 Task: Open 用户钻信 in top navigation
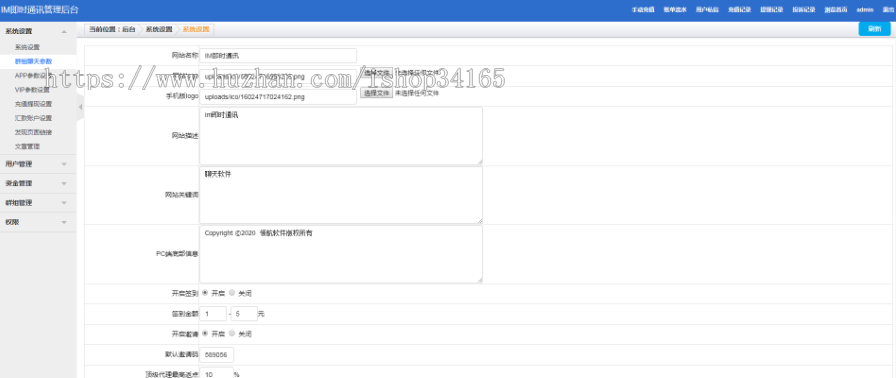tap(707, 10)
